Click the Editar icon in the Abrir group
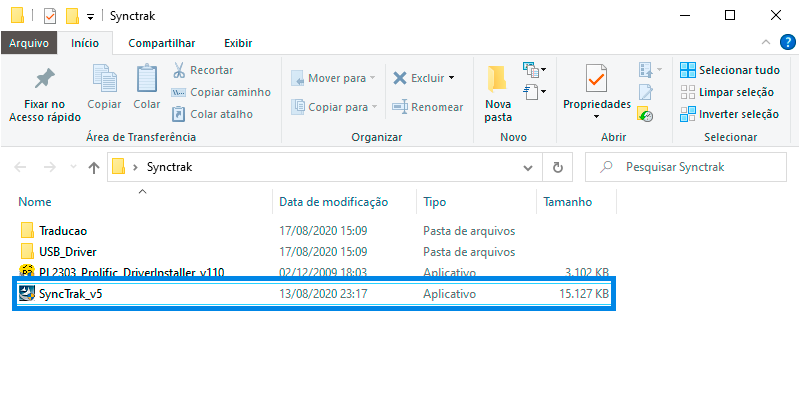 [645, 92]
